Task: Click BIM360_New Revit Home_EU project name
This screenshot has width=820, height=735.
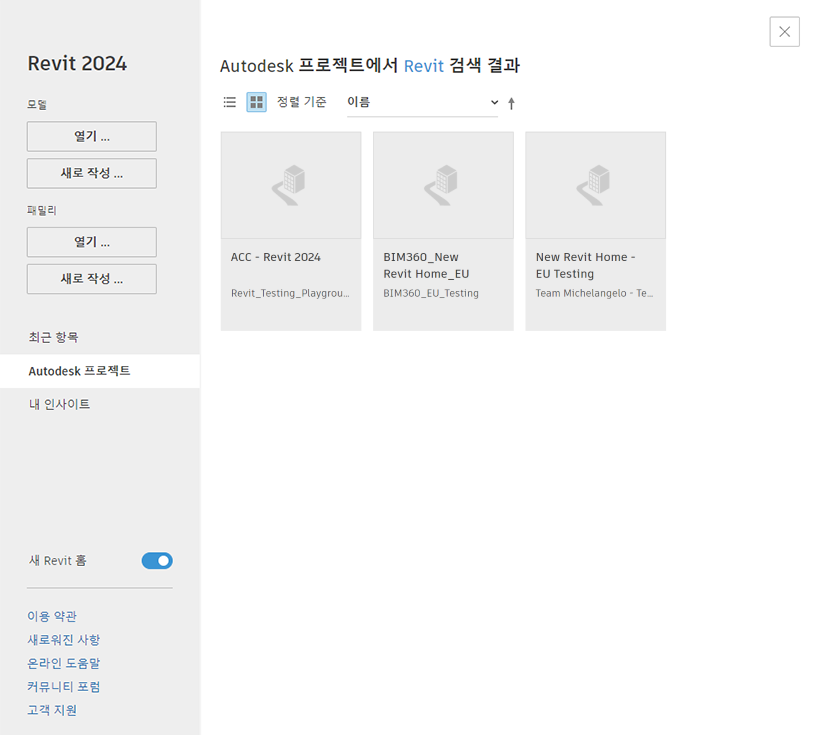Action: (426, 266)
